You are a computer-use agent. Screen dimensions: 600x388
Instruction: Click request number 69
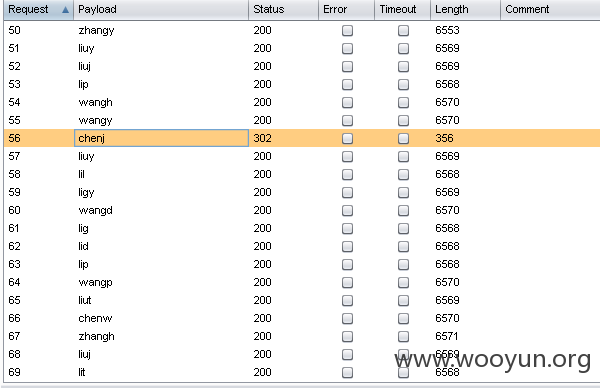(14, 372)
